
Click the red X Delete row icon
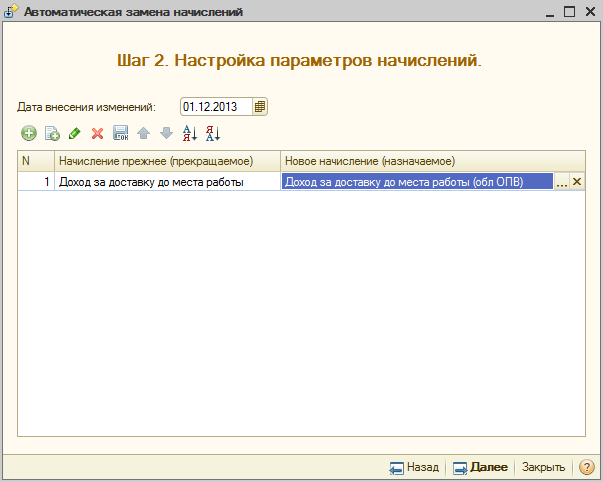[98, 133]
